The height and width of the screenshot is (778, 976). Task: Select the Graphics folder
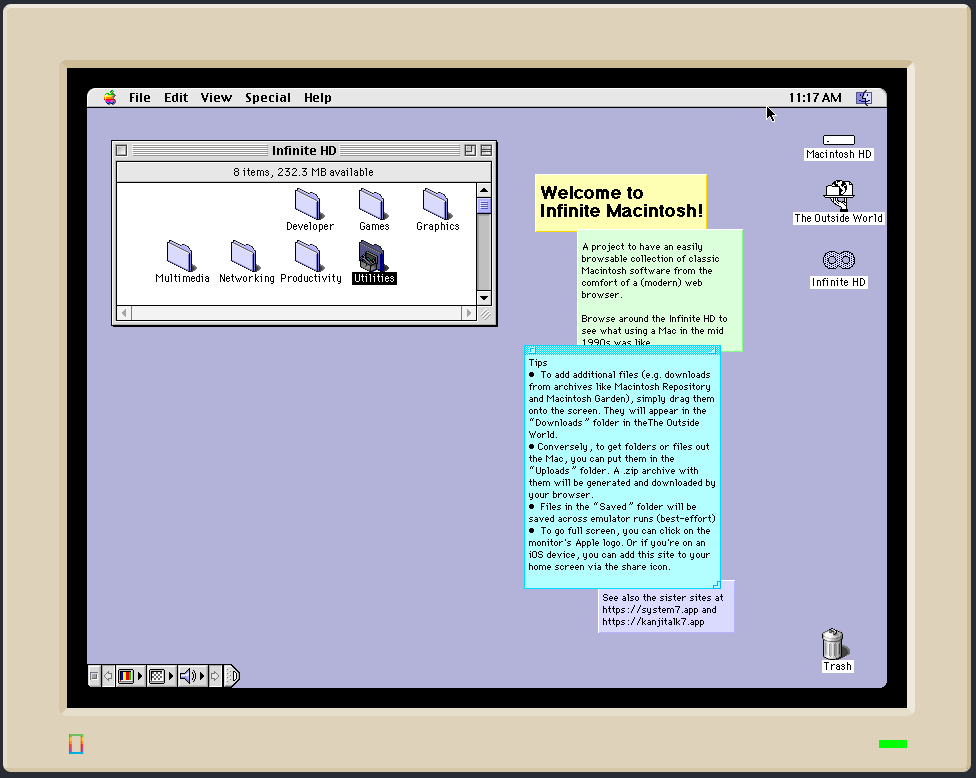click(x=437, y=204)
